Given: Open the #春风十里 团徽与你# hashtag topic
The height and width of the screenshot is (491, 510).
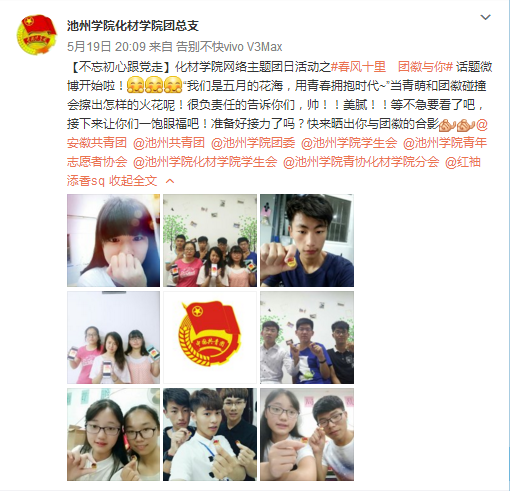Looking at the screenshot, I should [x=392, y=67].
